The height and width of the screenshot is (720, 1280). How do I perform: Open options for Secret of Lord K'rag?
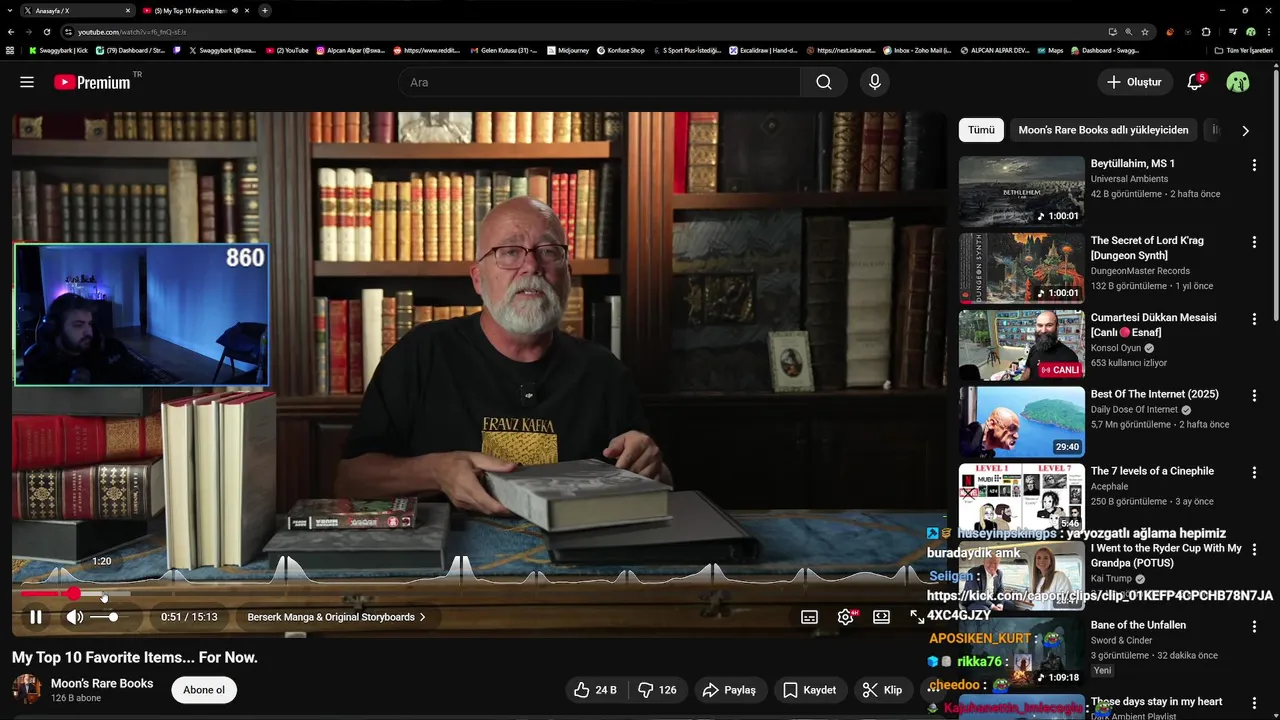(x=1254, y=242)
